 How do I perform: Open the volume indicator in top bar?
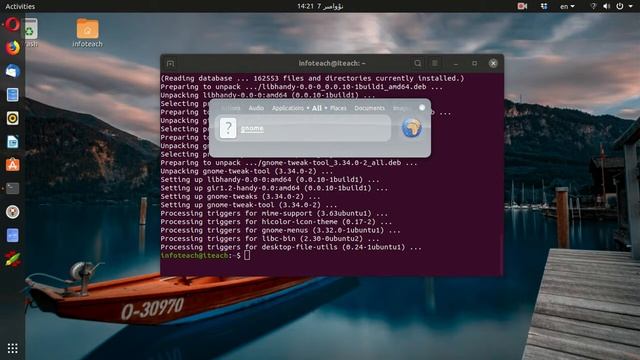(607, 6)
